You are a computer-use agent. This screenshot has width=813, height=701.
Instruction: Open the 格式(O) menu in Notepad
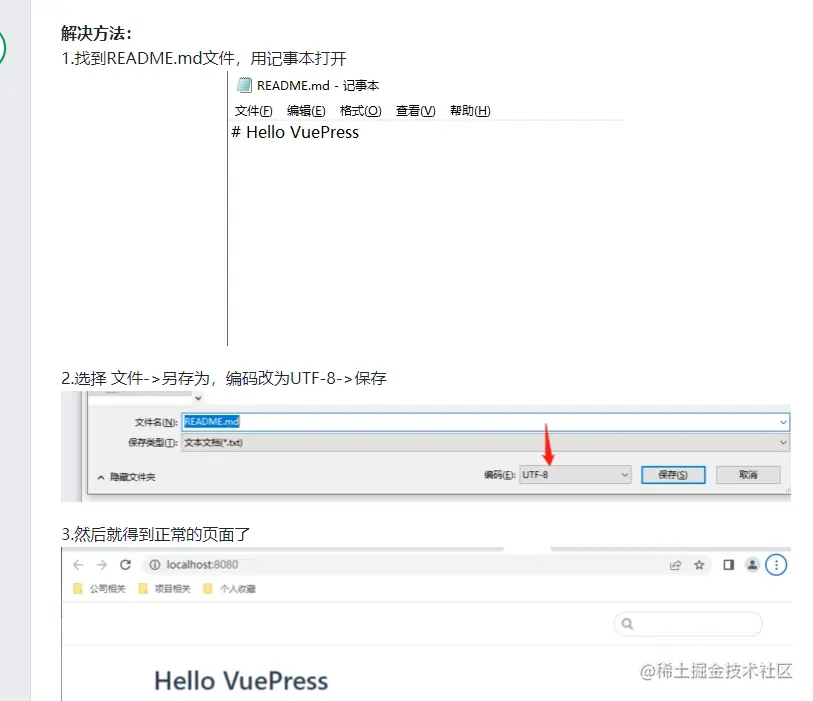point(360,111)
